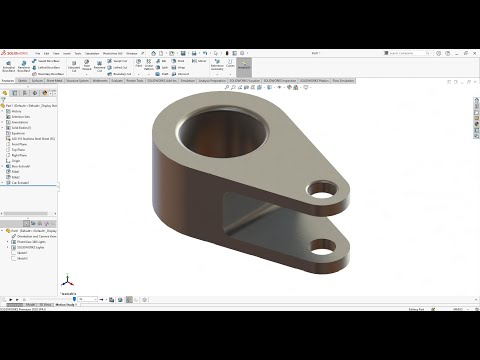480x360 pixels.
Task: Select the Revolved Boss/Base tool
Action: tap(23, 66)
